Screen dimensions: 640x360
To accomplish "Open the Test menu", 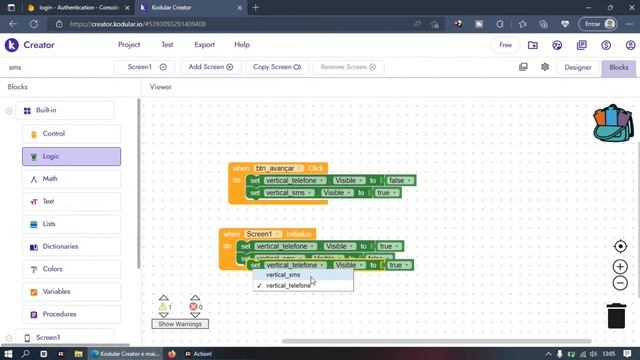I will click(x=167, y=45).
